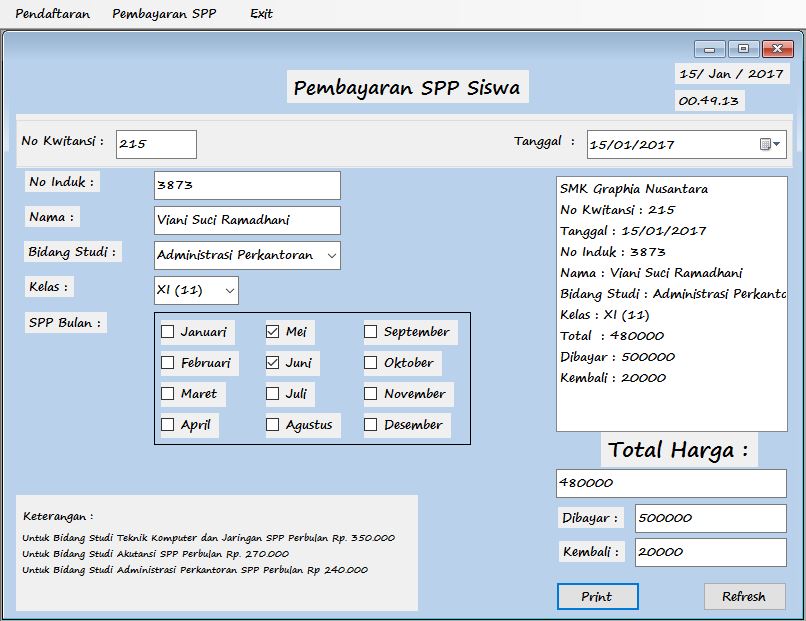Click inside the No Kwitansi field
This screenshot has width=806, height=621.
[x=155, y=144]
